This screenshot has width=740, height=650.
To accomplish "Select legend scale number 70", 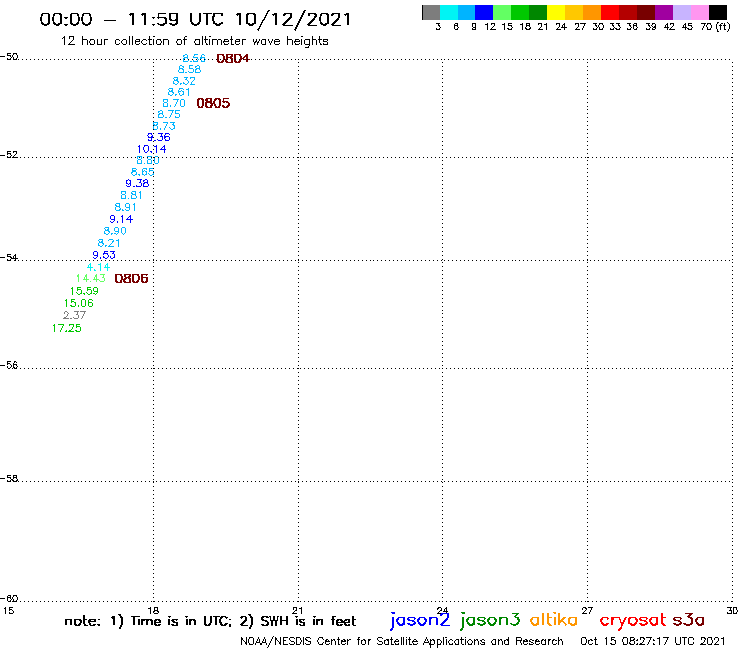I will (706, 27).
